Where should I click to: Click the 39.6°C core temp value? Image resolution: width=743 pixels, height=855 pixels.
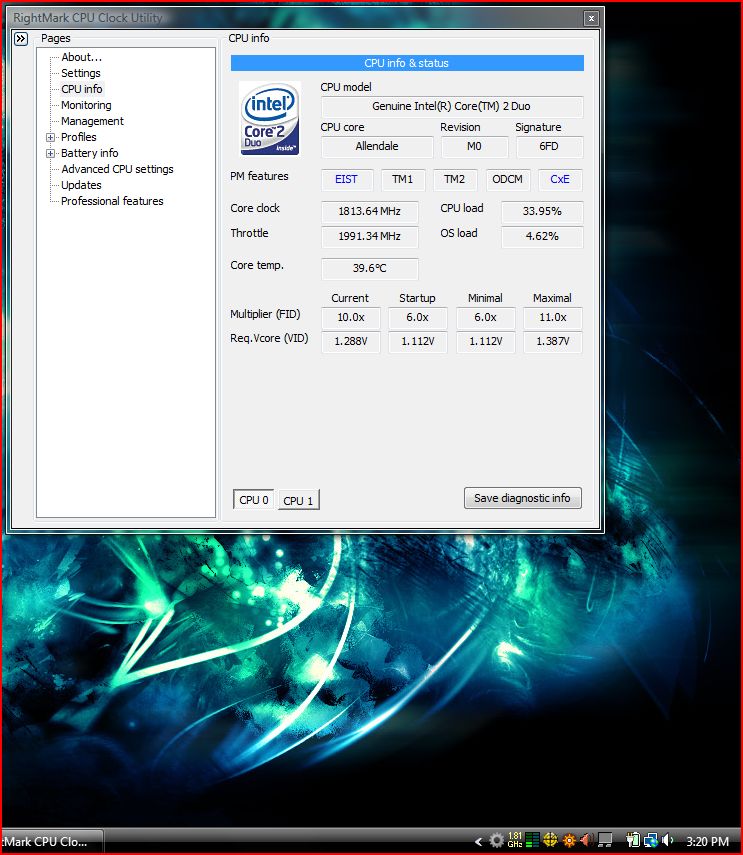(370, 268)
